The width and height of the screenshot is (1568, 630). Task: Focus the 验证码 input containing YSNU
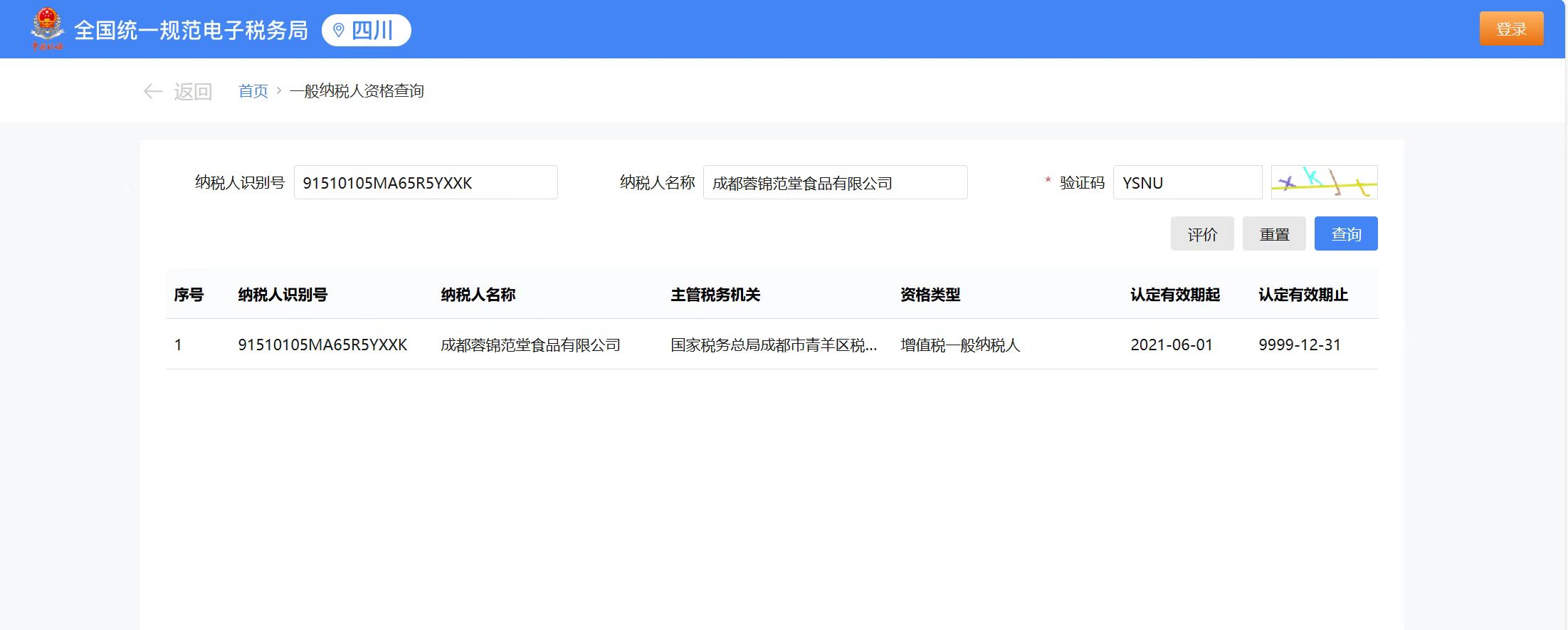(x=1186, y=183)
